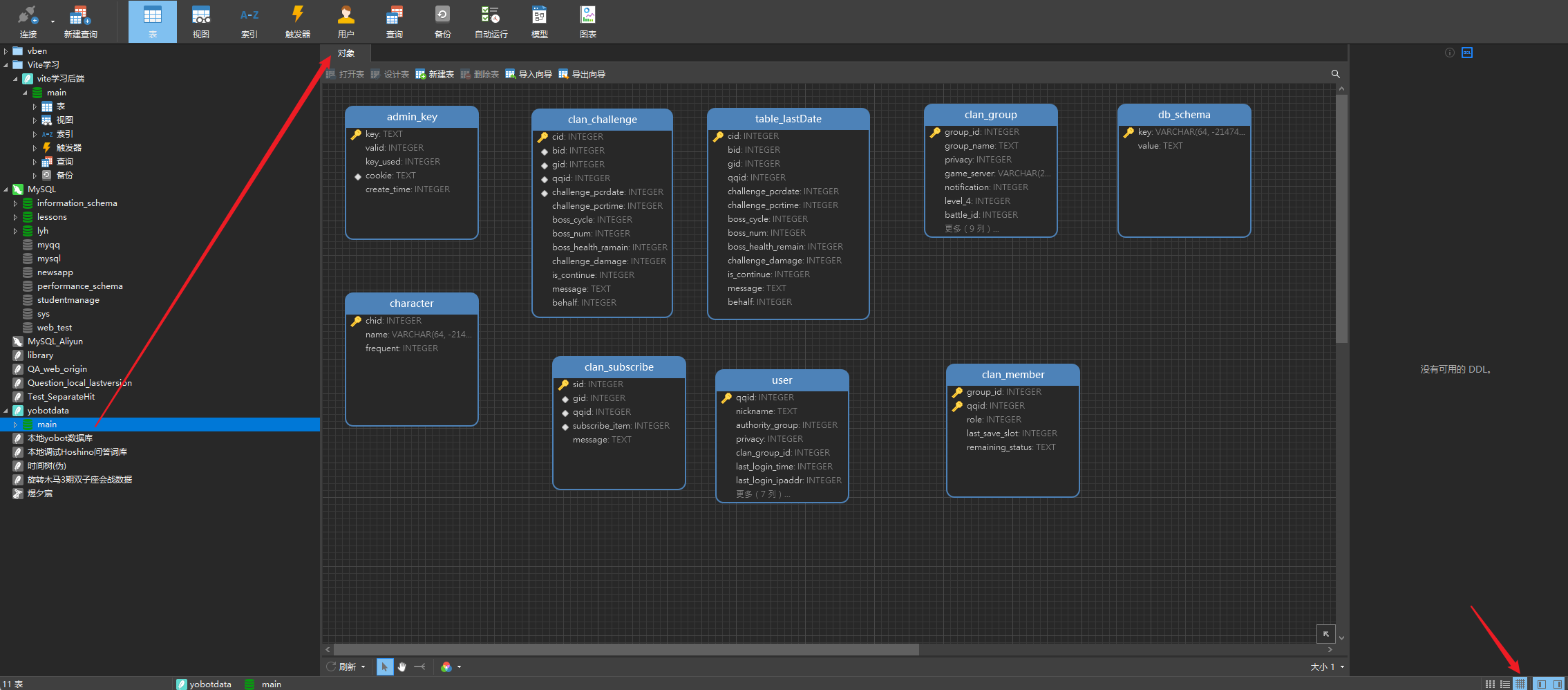Toggle the right information pane button

(x=1558, y=684)
